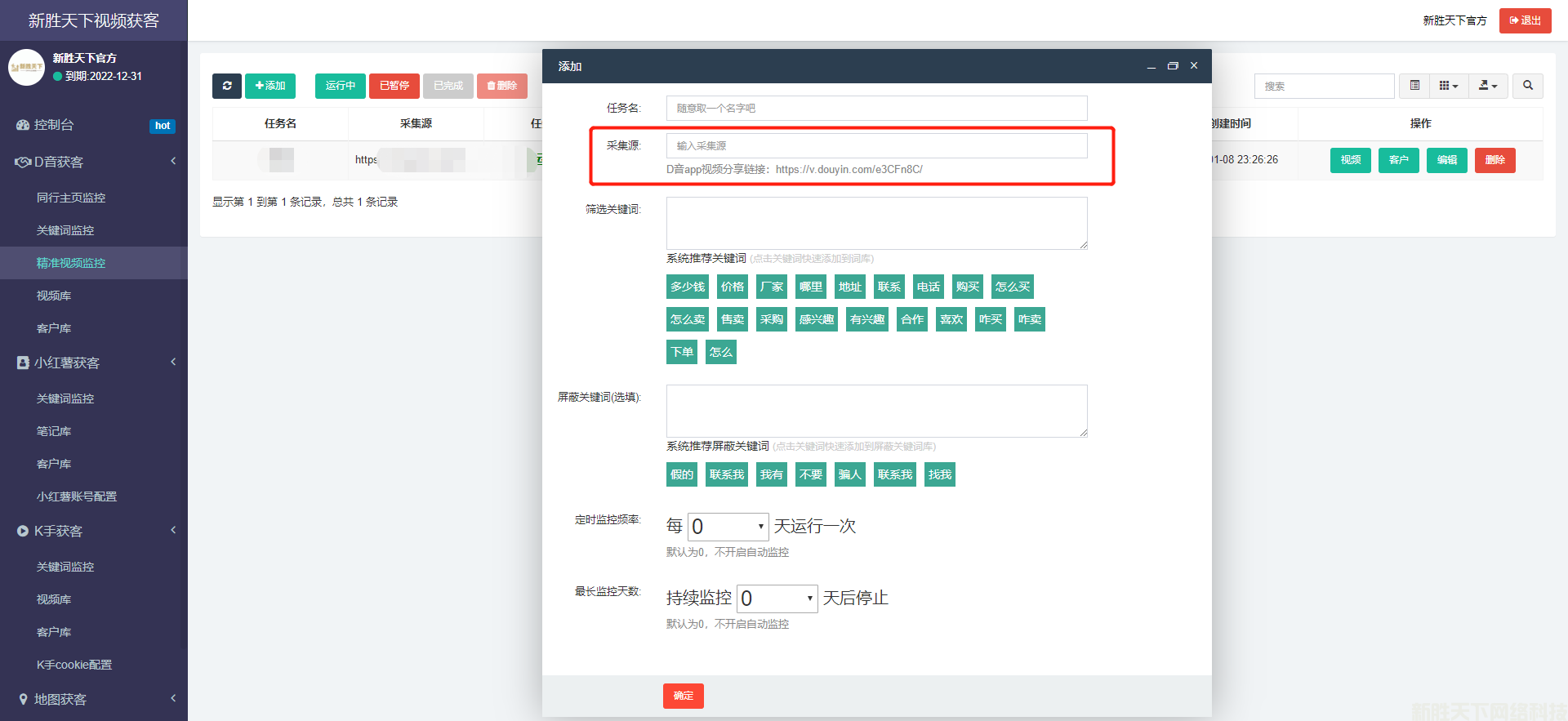Toggle the table card view icon

pyautogui.click(x=1414, y=86)
